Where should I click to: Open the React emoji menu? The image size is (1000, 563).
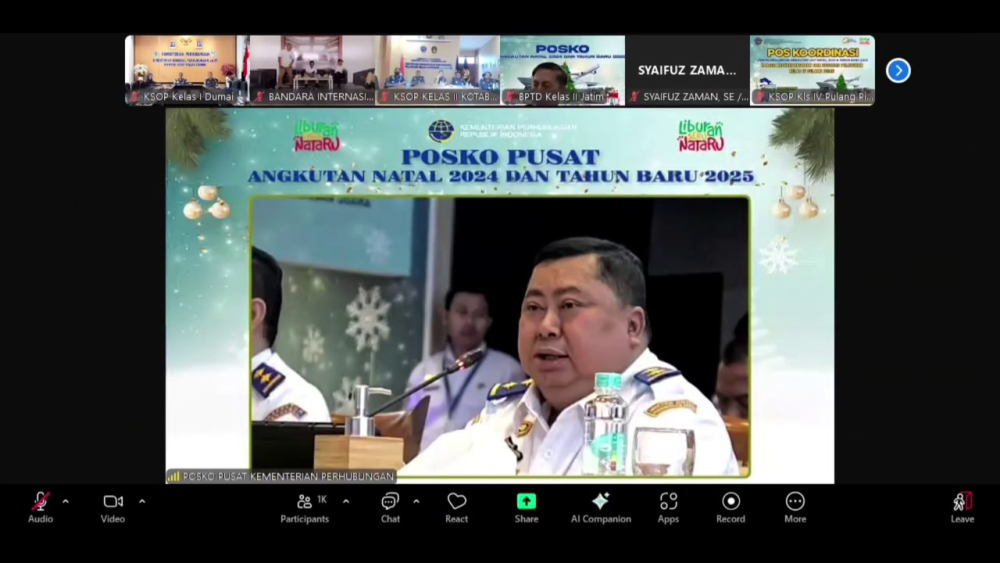point(457,508)
